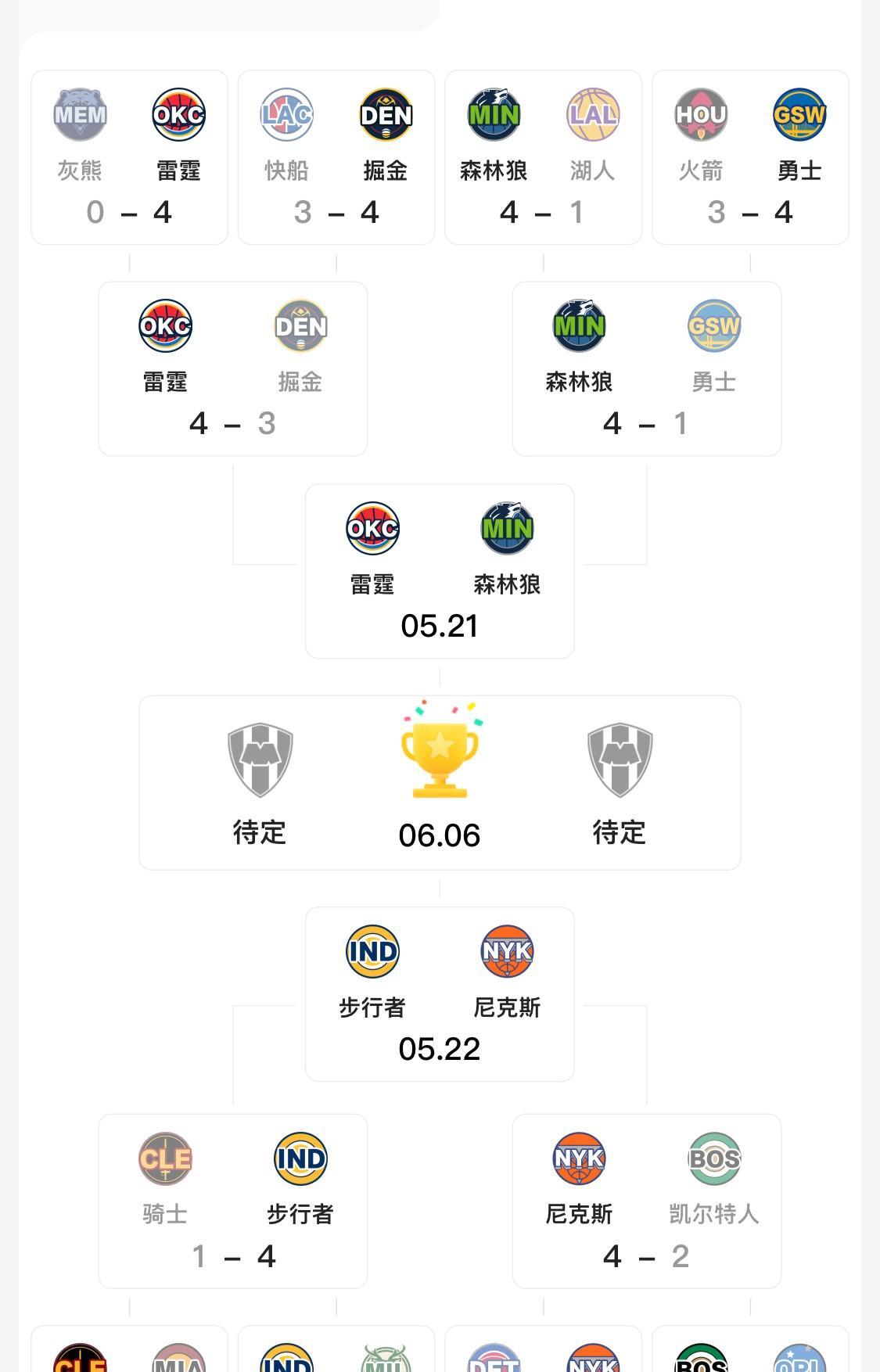Open the GSW Warriors logo in first round
The height and width of the screenshot is (1372, 880).
click(799, 115)
